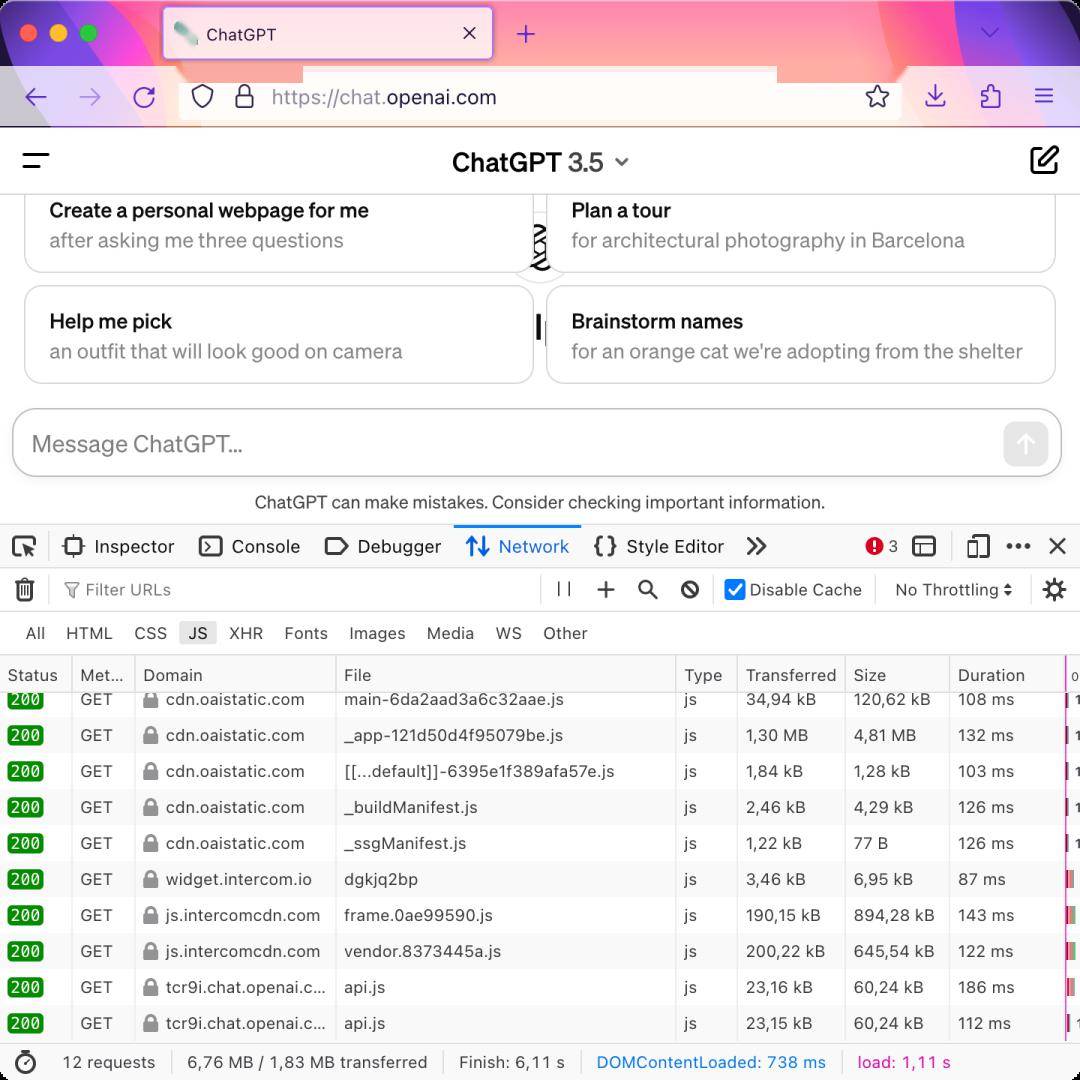Open the No Throttling dropdown
1080x1080 pixels.
pyautogui.click(x=950, y=589)
